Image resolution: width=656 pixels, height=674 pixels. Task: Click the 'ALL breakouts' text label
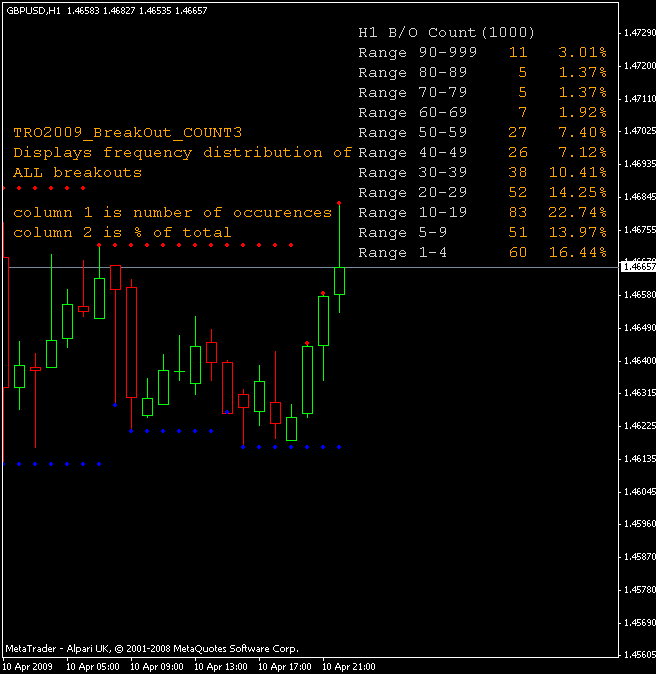(x=77, y=172)
